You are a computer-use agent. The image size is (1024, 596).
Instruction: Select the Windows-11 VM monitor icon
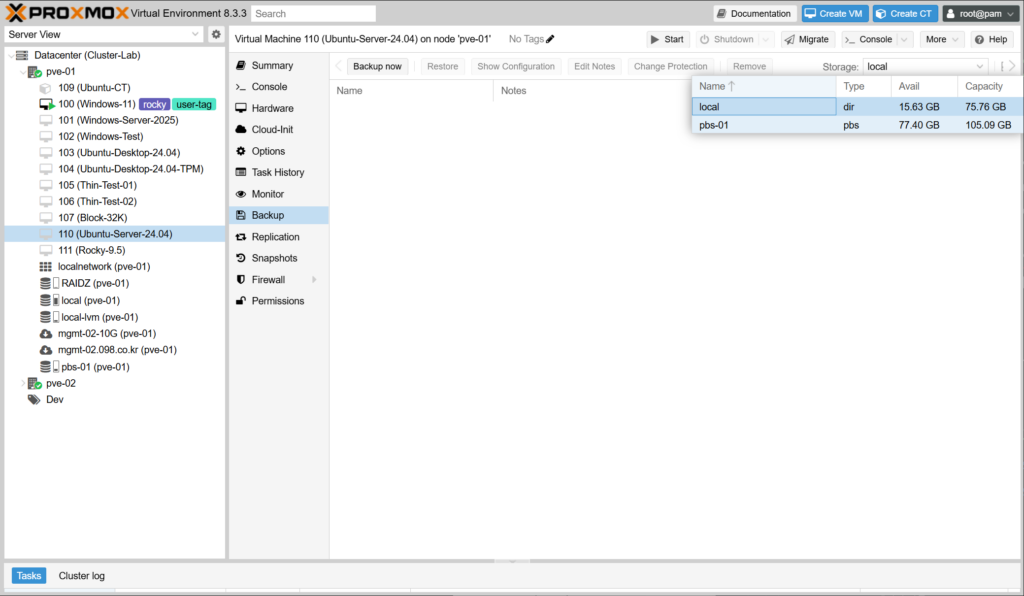[46, 104]
